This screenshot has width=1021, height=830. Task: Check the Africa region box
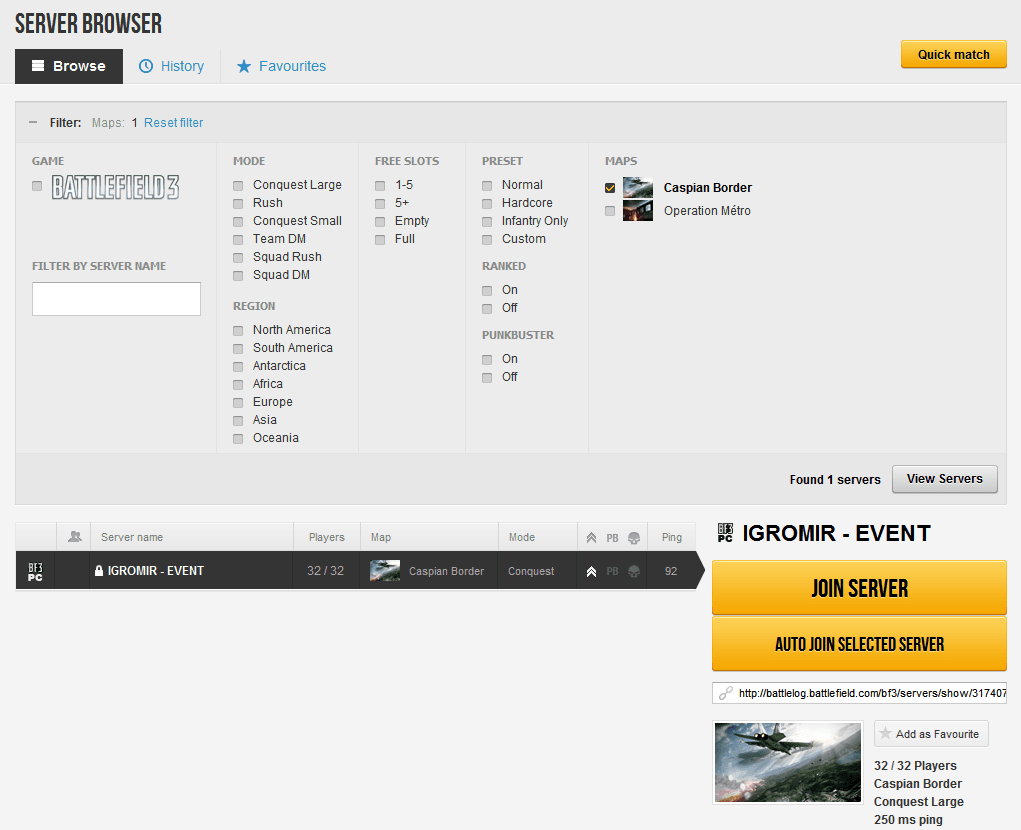(238, 385)
